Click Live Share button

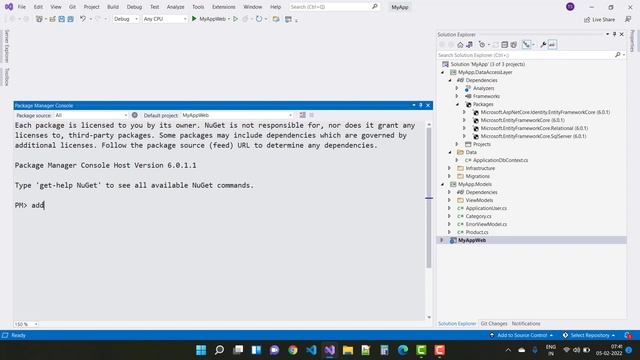point(599,20)
